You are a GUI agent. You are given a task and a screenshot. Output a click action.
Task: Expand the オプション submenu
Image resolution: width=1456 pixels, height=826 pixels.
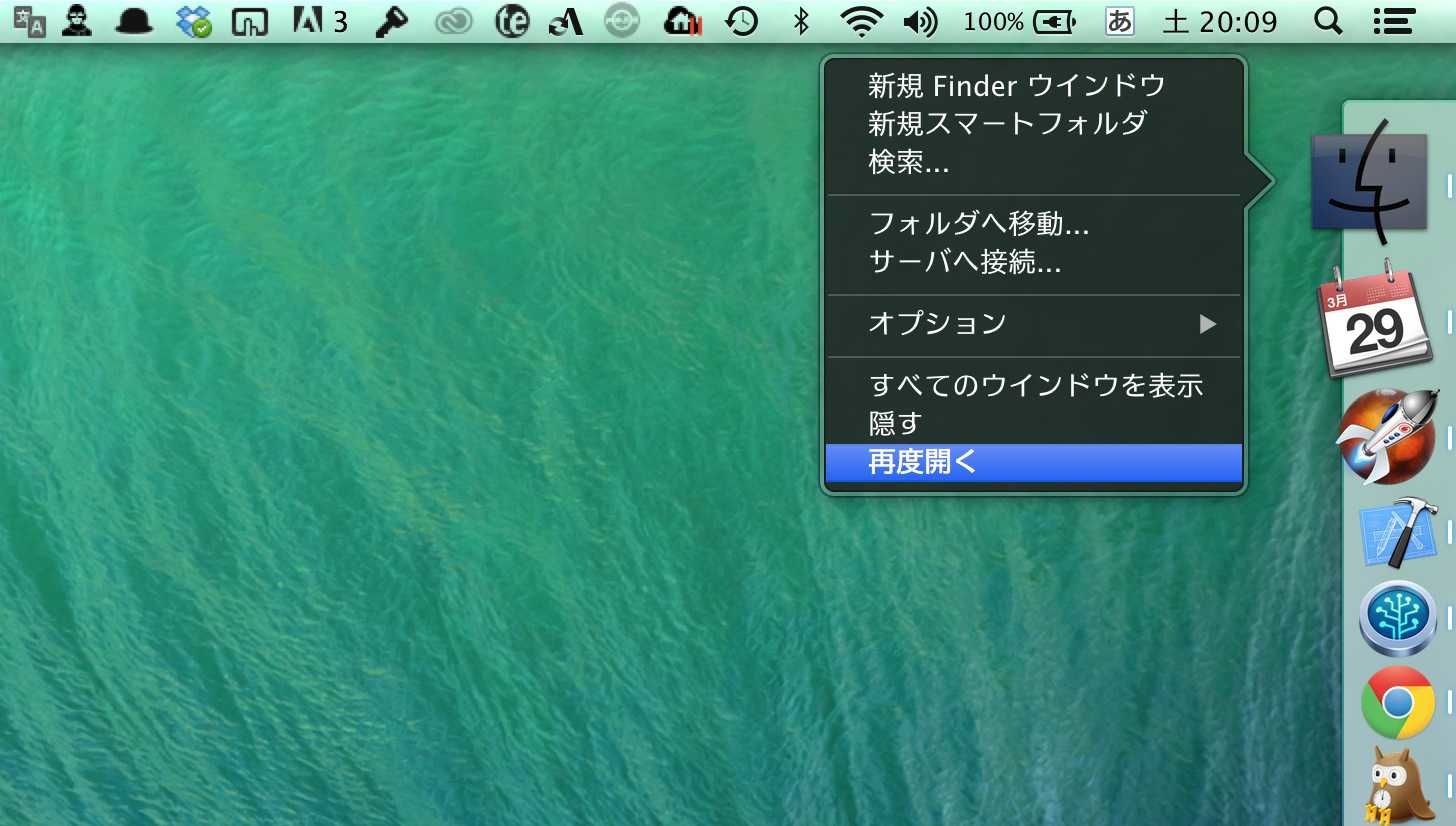point(1034,324)
